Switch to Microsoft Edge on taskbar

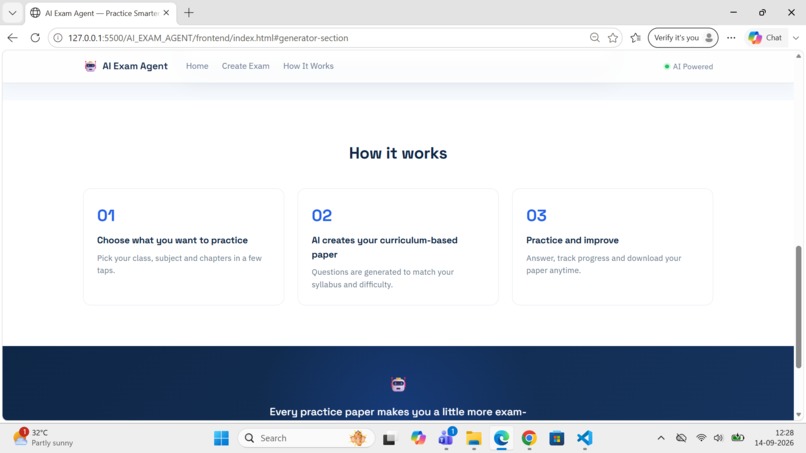click(x=501, y=438)
